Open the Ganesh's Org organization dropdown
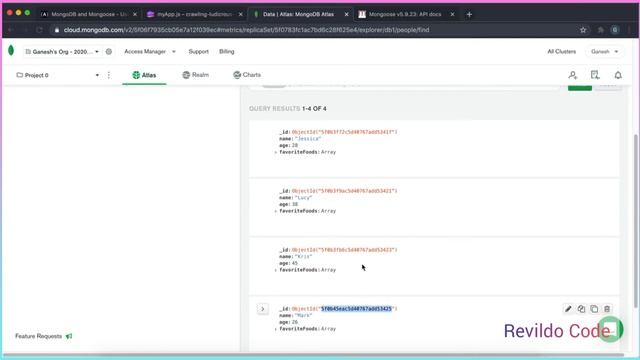 62,52
